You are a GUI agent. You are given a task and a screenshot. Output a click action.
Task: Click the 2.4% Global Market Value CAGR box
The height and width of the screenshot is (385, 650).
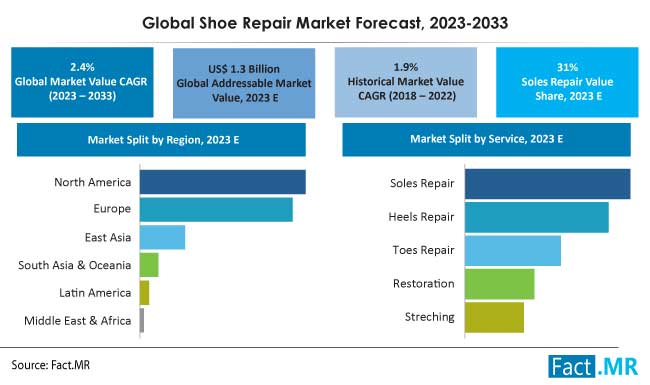[82, 82]
